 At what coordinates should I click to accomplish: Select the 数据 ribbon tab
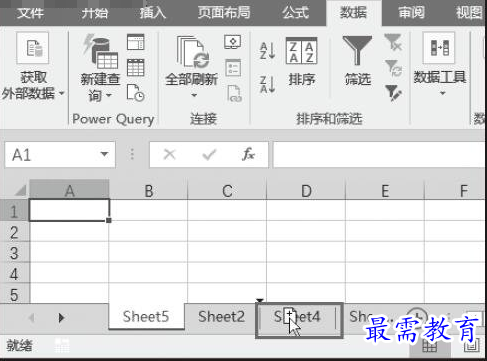(x=353, y=13)
